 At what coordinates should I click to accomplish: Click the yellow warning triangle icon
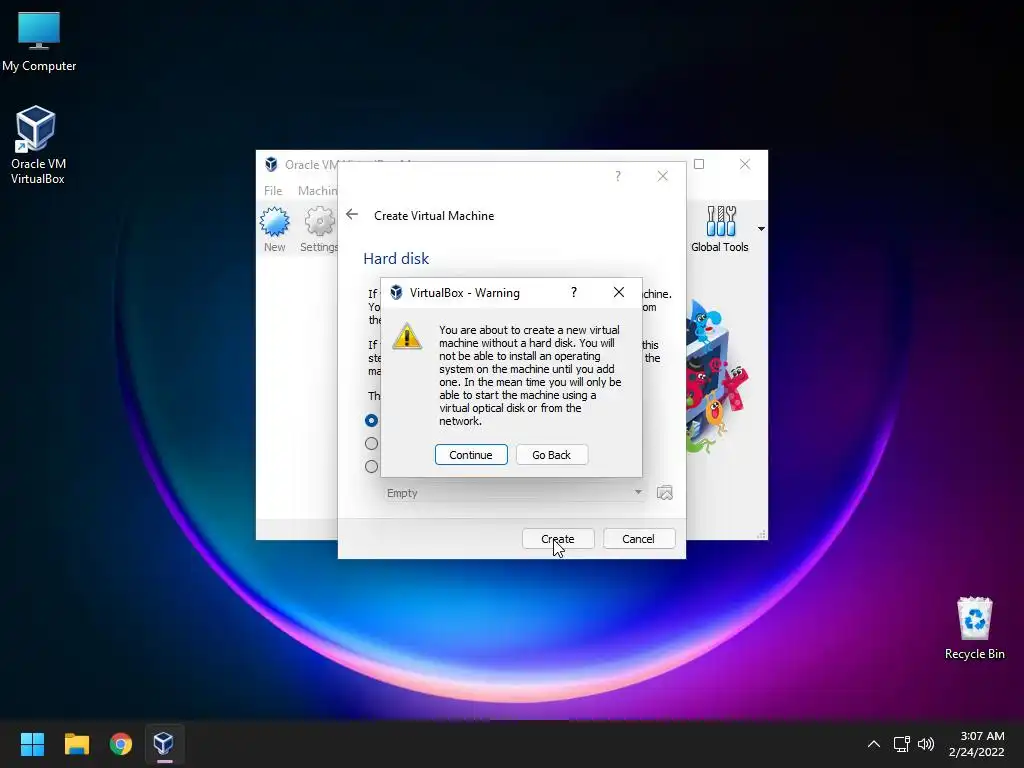[x=407, y=336]
